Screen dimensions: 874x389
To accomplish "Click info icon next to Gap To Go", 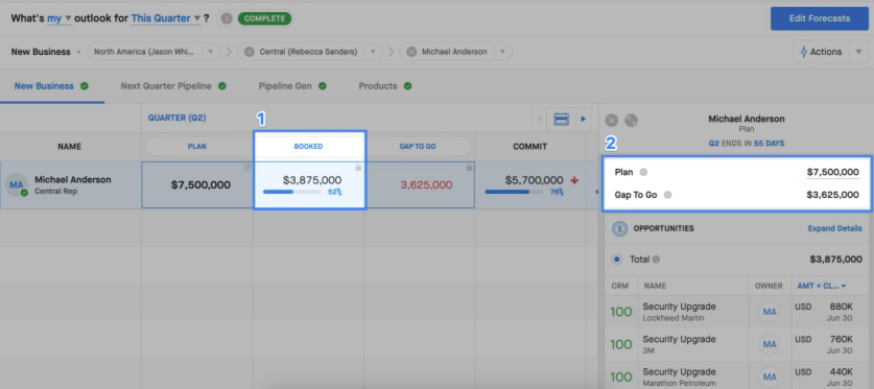I will coord(668,195).
